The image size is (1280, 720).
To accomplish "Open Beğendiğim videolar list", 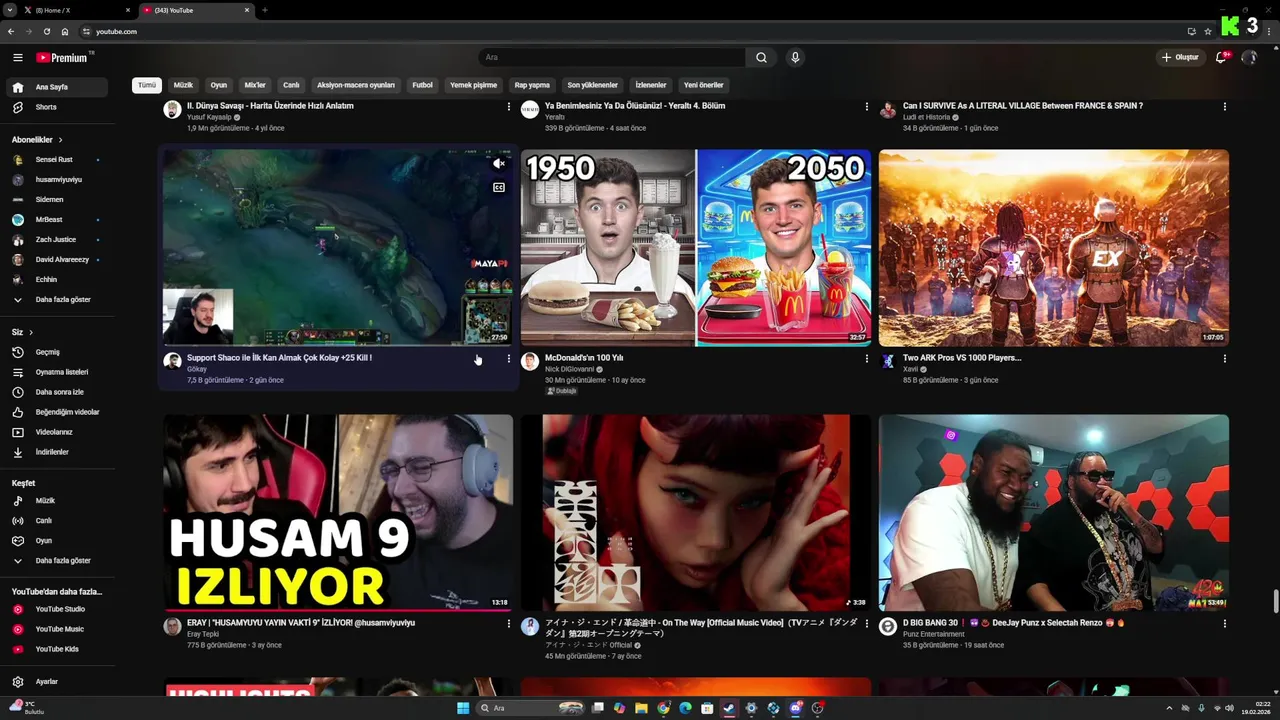I will pos(55,412).
